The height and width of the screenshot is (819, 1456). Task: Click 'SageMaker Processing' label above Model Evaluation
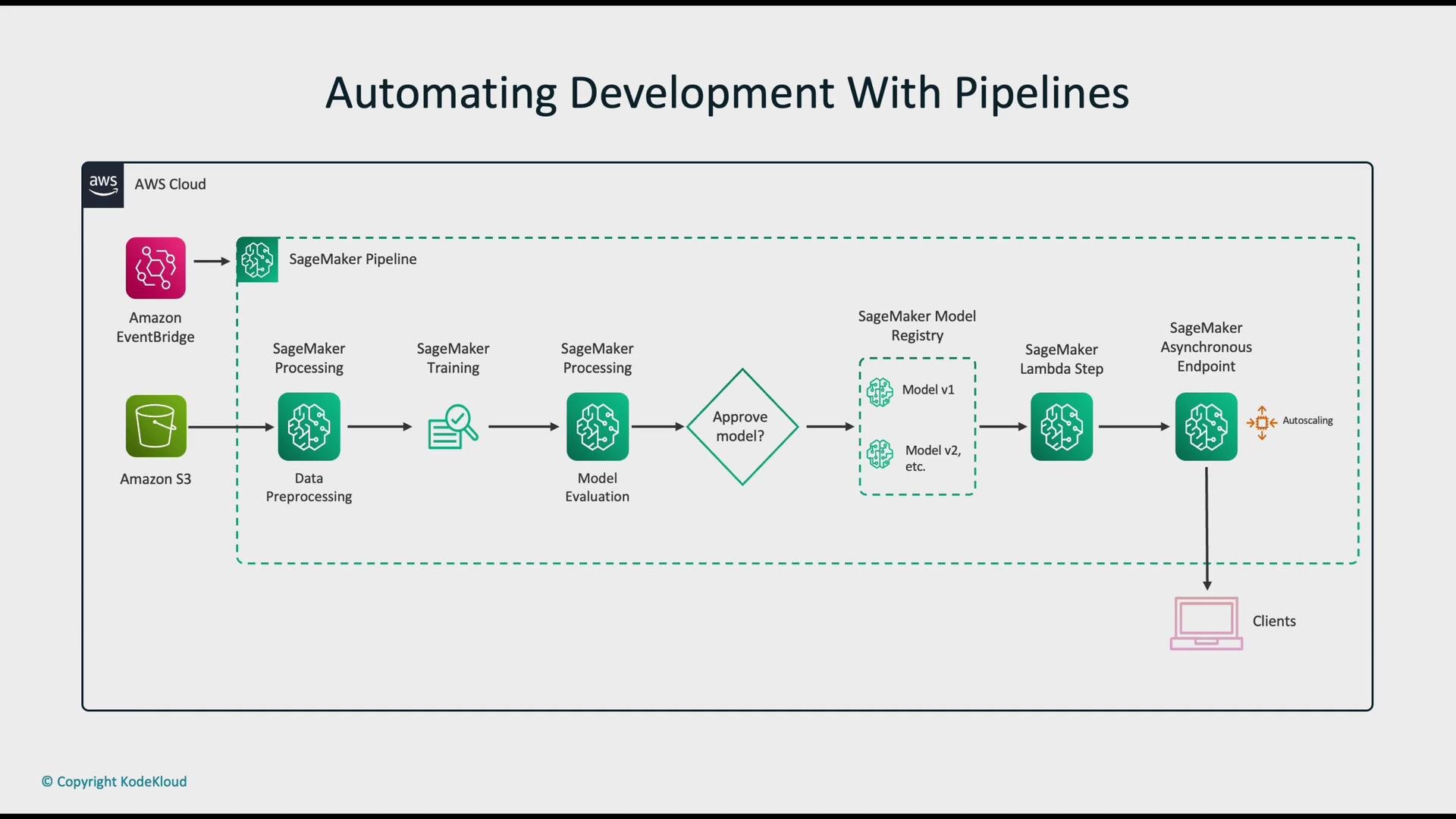tap(598, 358)
